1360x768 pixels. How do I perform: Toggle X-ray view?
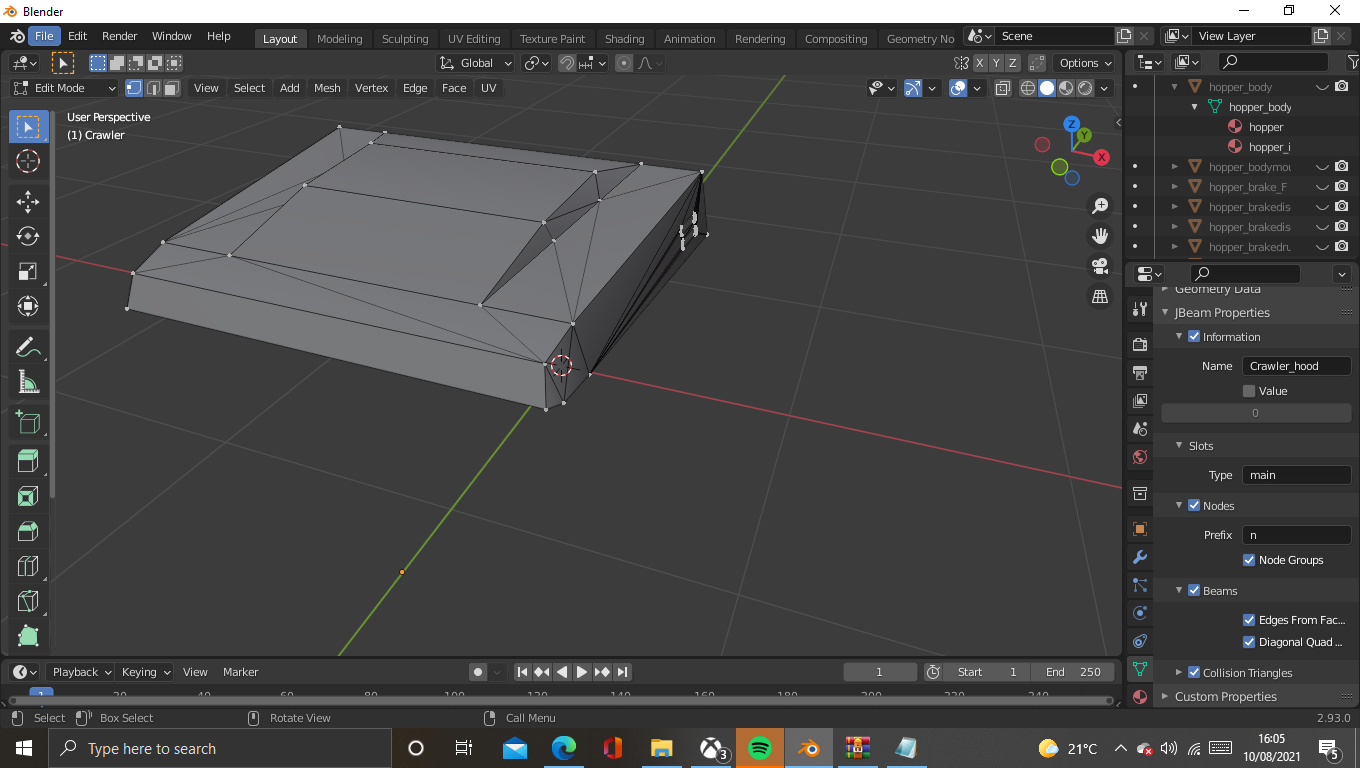pyautogui.click(x=1003, y=88)
